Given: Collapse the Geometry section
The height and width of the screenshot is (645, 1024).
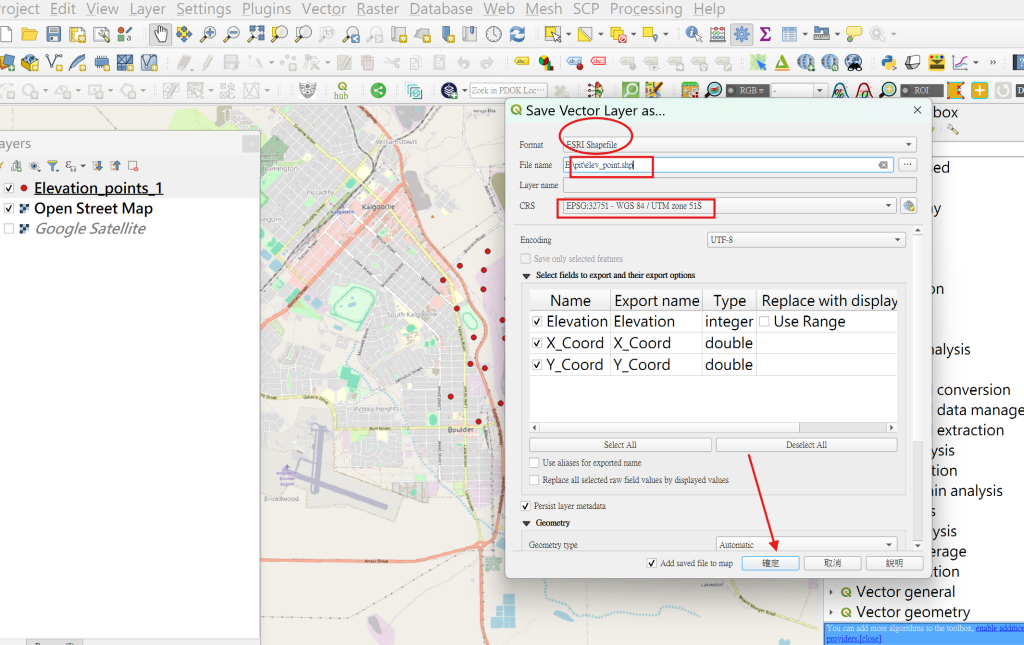Looking at the screenshot, I should (x=526, y=523).
